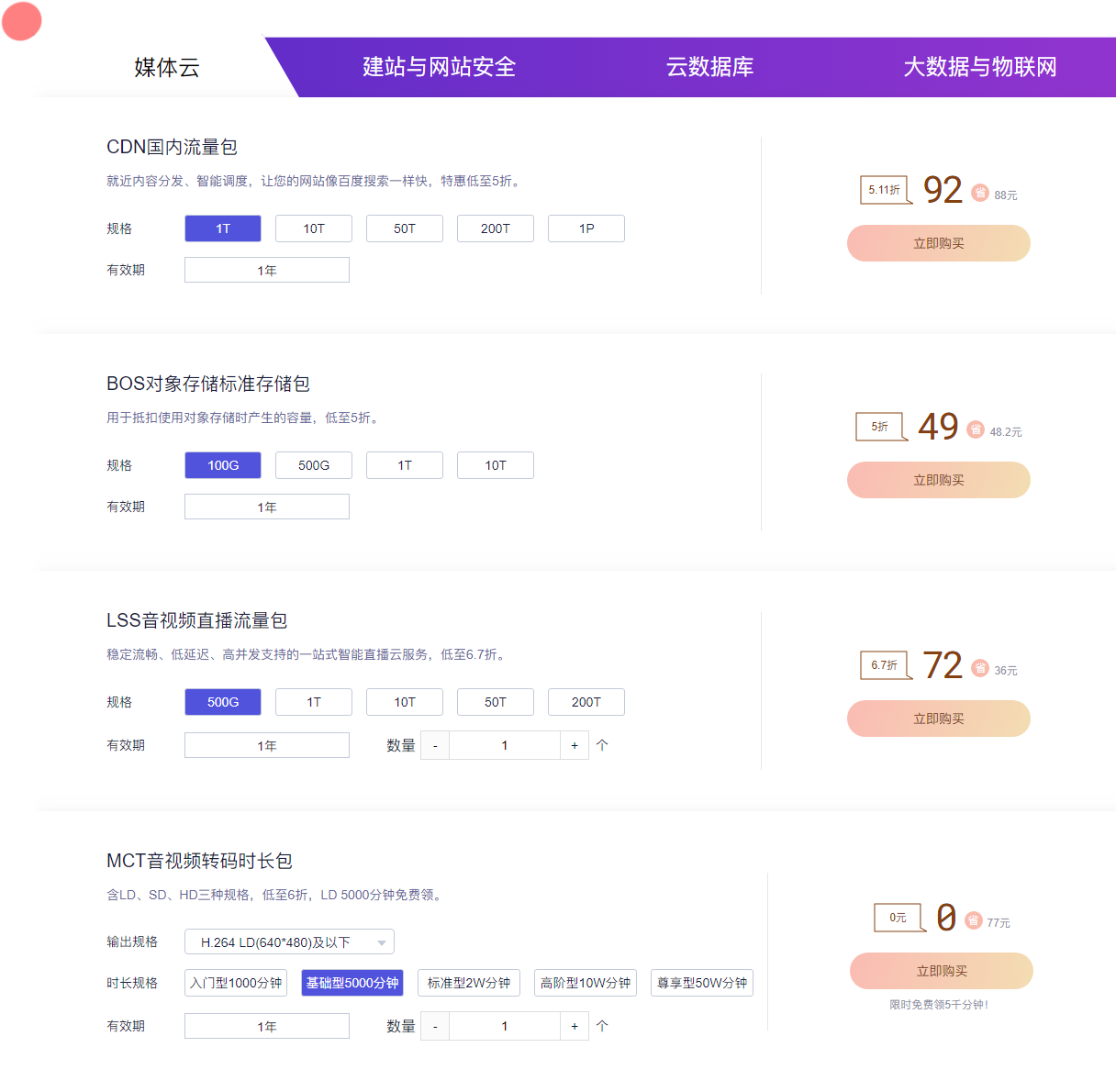Open the 云数据库 tab
Image resolution: width=1116 pixels, height=1092 pixels.
(709, 67)
